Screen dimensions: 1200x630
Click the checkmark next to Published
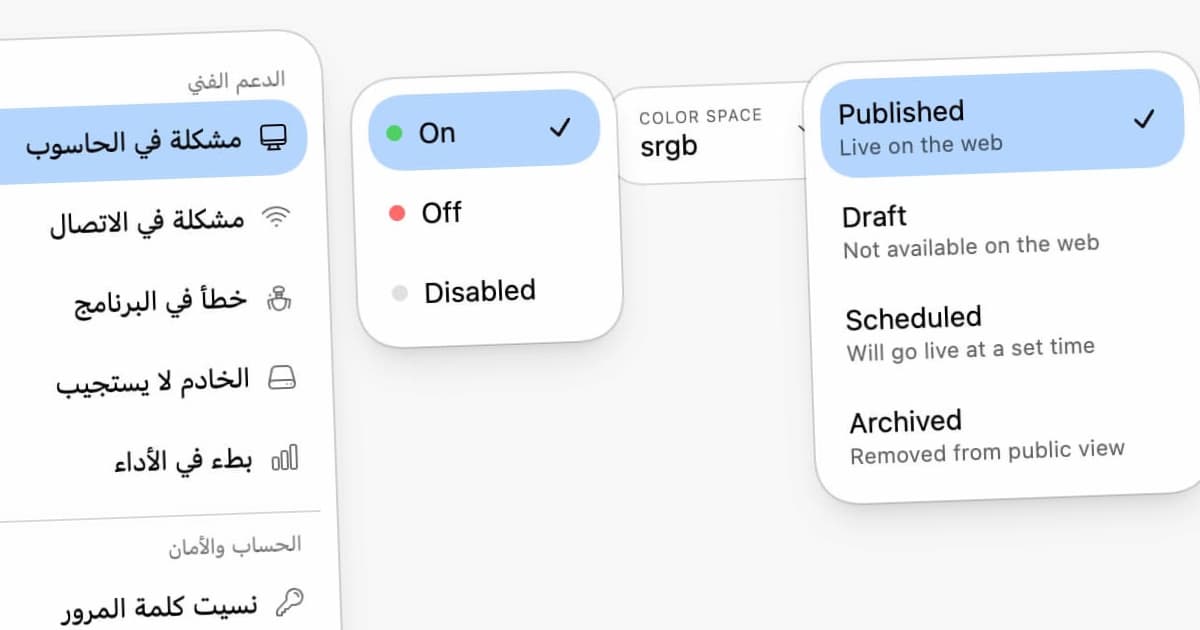(1144, 120)
